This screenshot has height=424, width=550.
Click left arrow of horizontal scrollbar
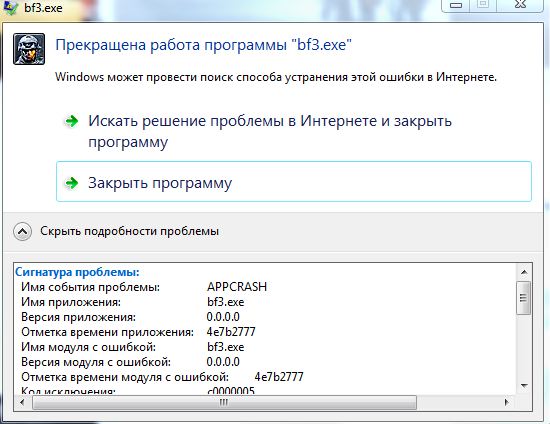click(x=22, y=403)
